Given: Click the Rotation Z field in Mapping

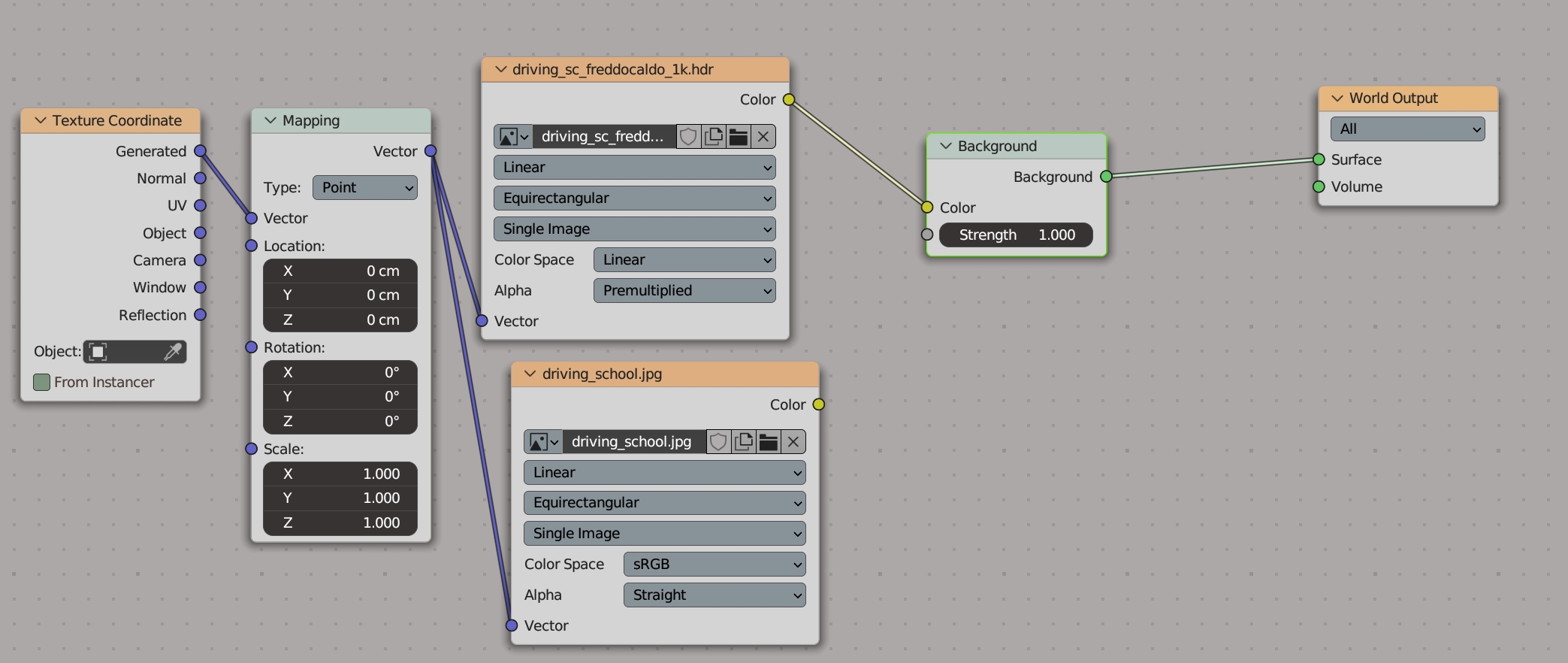Looking at the screenshot, I should coord(340,422).
